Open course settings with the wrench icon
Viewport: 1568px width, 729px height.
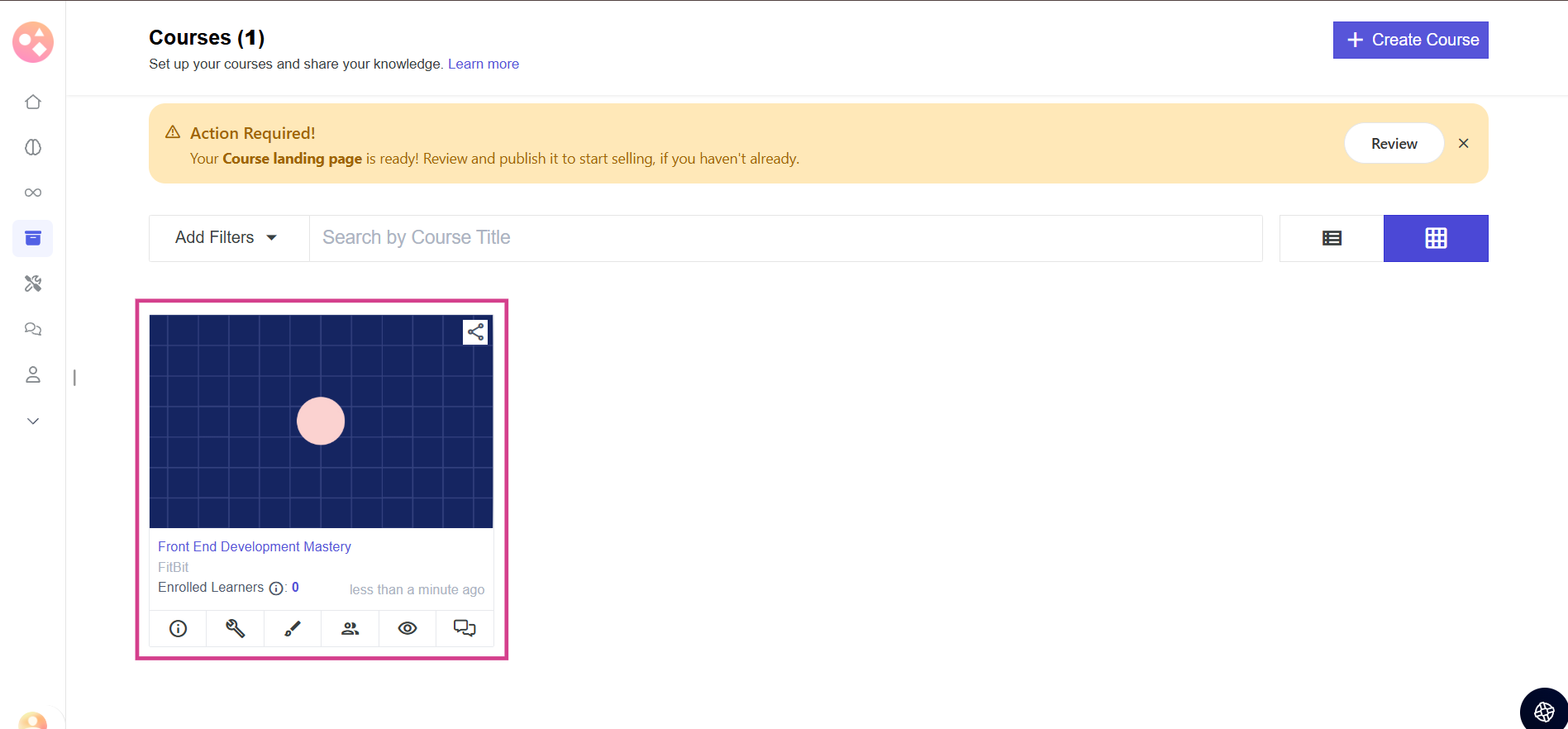tap(236, 628)
